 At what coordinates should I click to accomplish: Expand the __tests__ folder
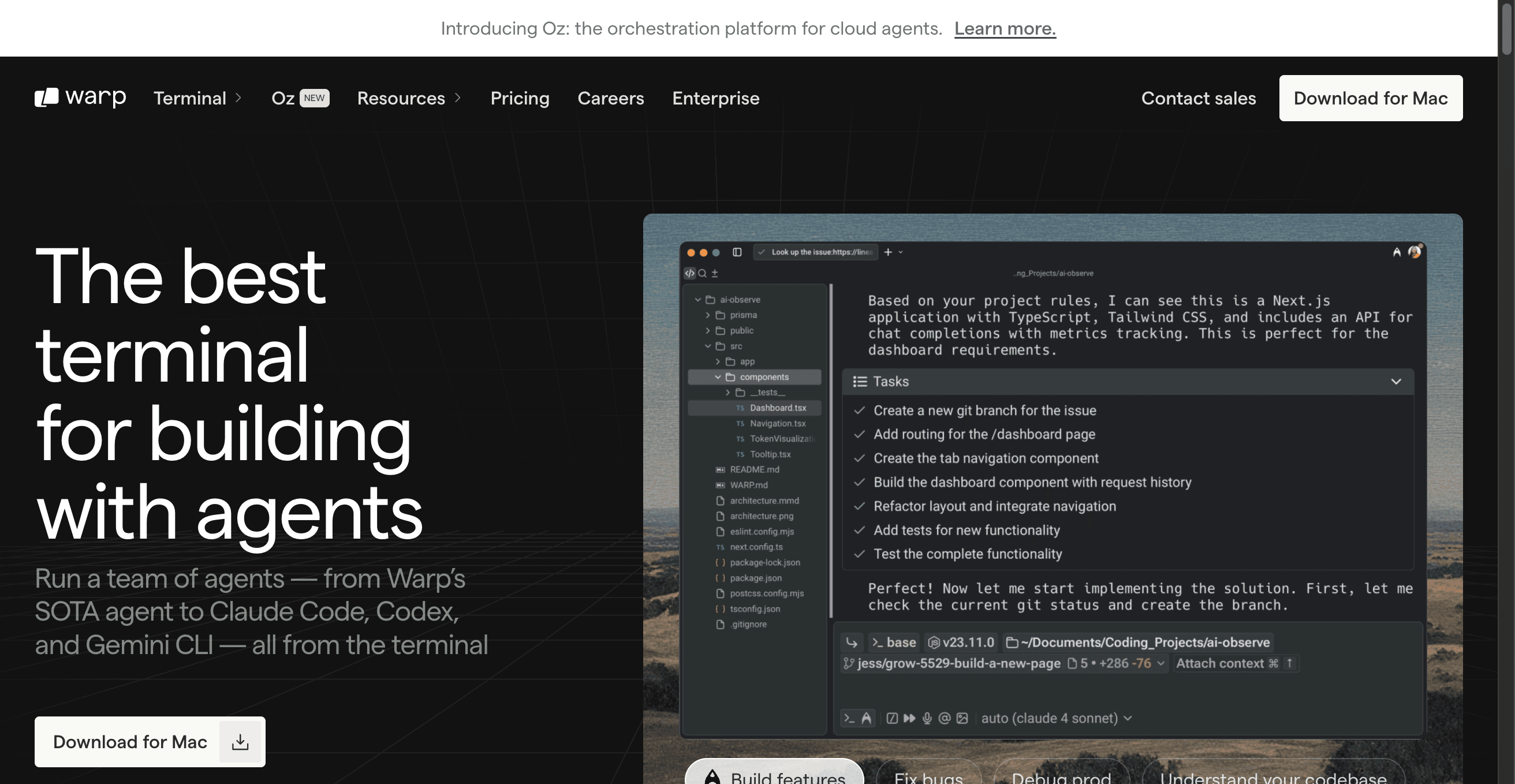(x=728, y=393)
